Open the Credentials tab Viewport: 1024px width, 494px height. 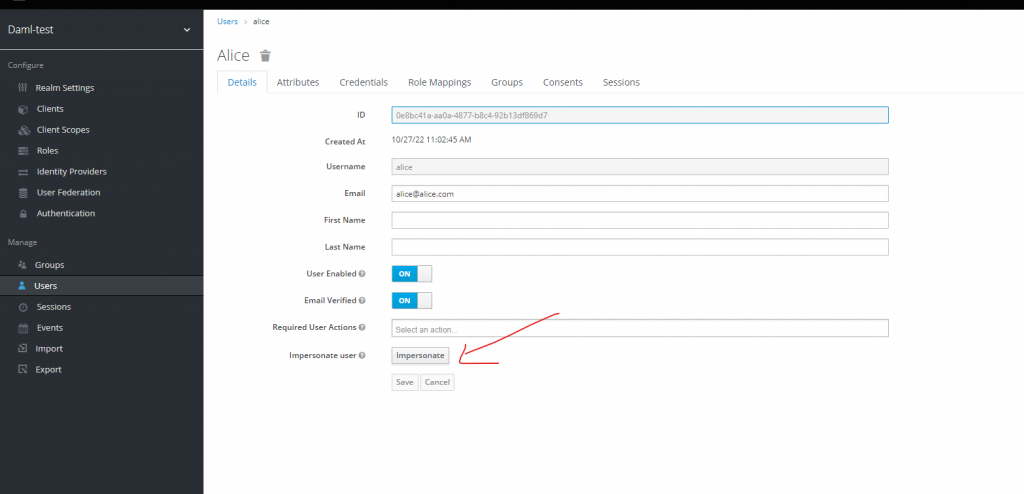(x=364, y=82)
